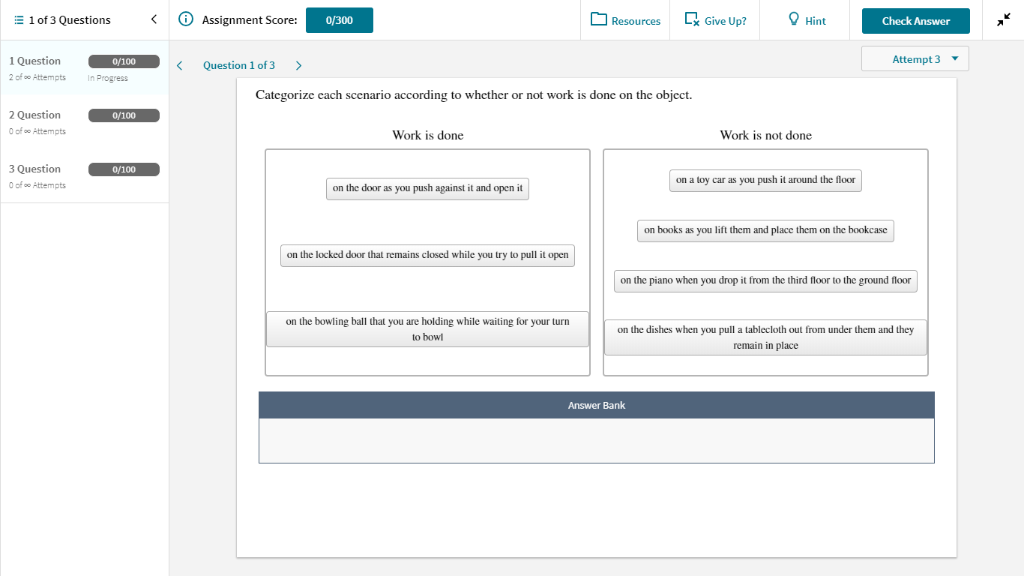Click the Give Up? icon

point(690,19)
